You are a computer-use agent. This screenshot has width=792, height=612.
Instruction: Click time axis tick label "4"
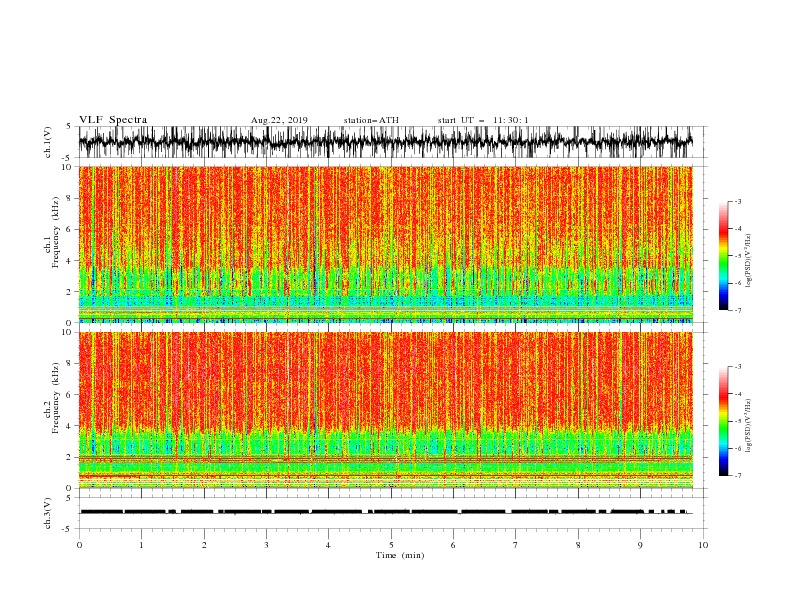tap(328, 545)
